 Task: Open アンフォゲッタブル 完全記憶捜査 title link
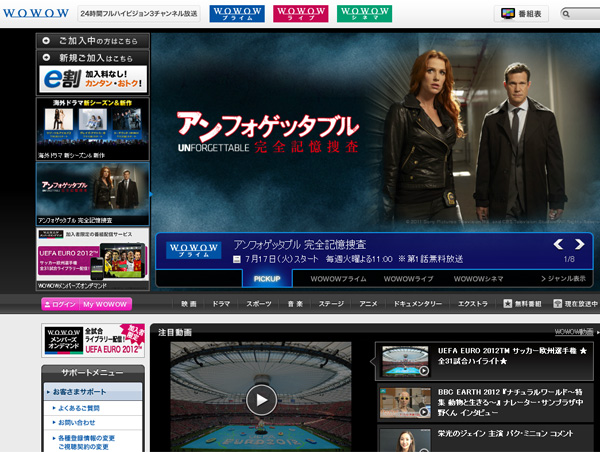point(300,245)
